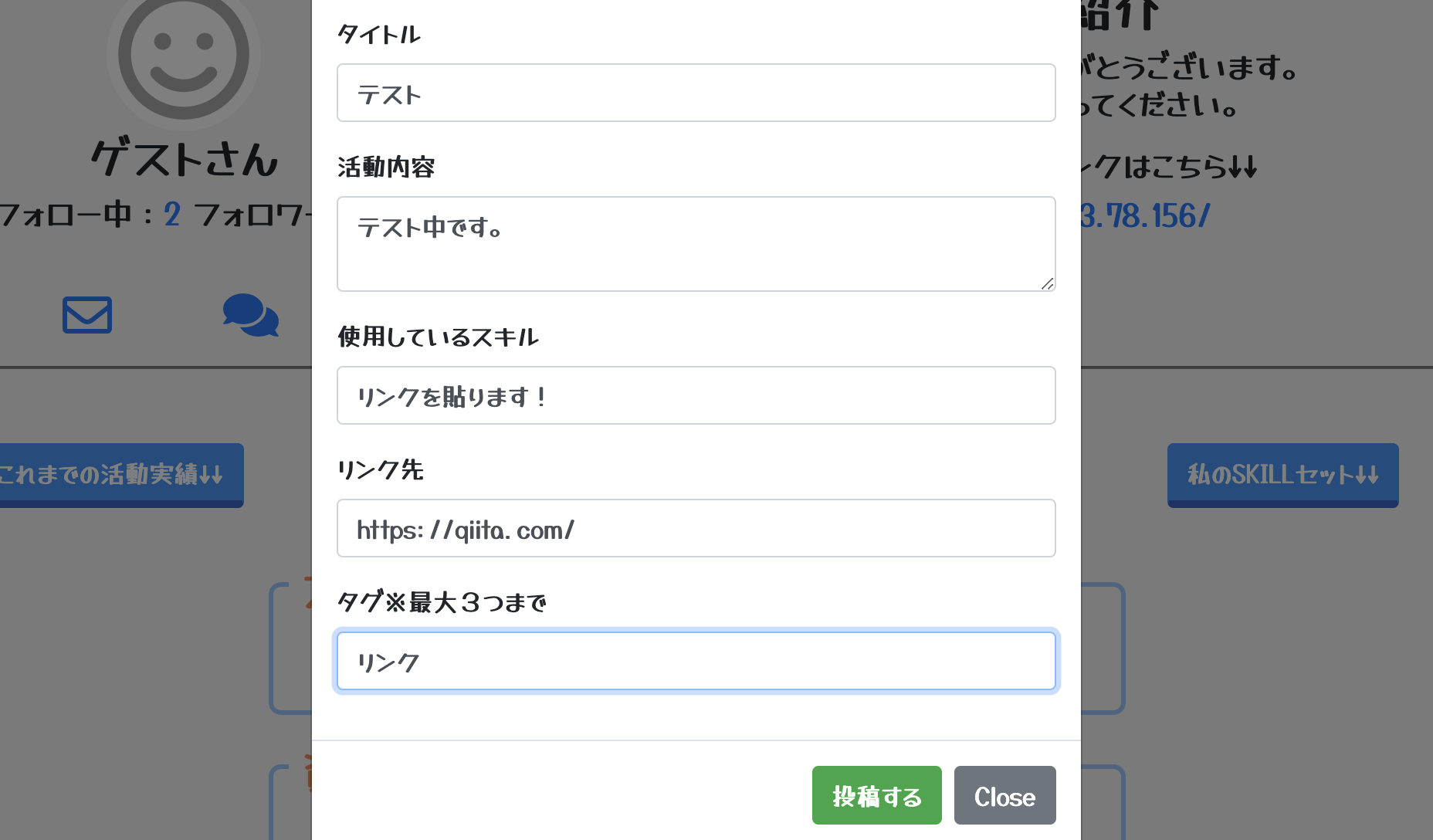
Task: Click the ゲストさん username text
Action: point(182,159)
